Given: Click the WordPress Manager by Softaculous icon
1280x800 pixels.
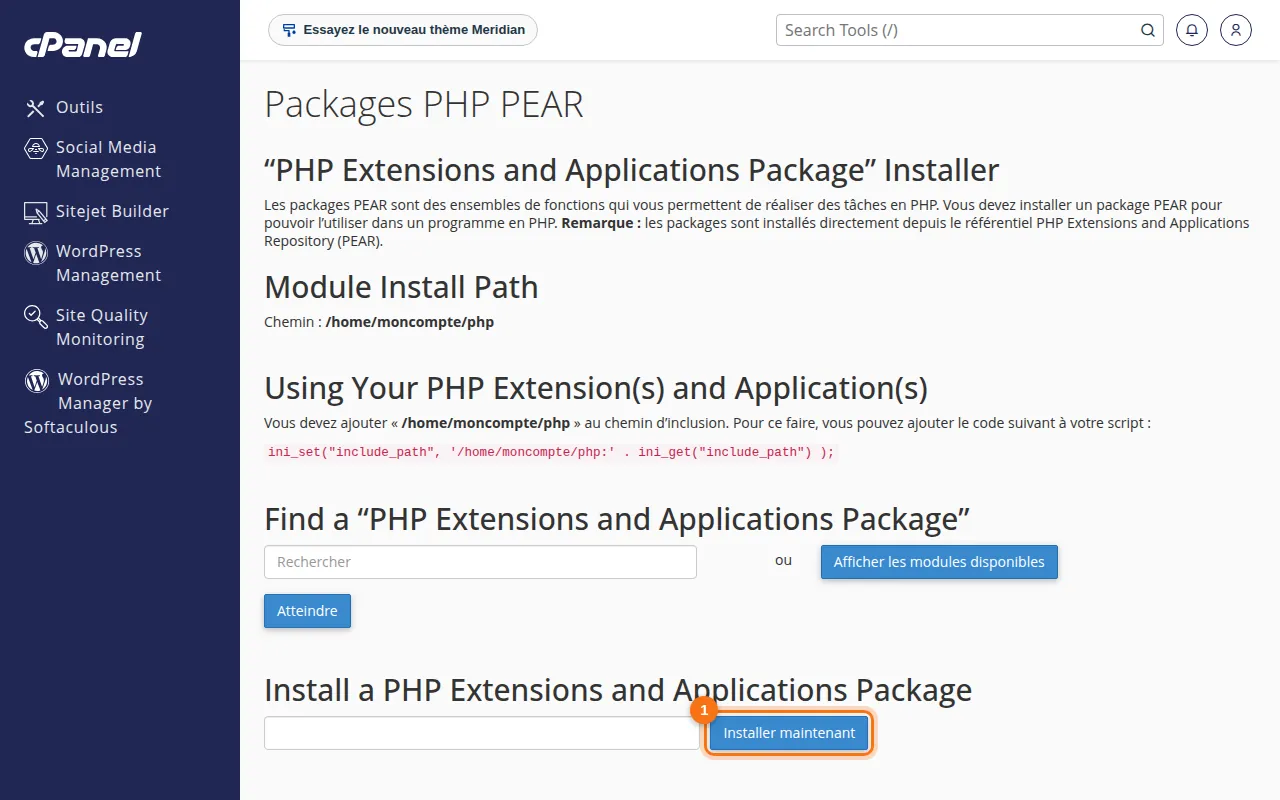Looking at the screenshot, I should pos(37,380).
